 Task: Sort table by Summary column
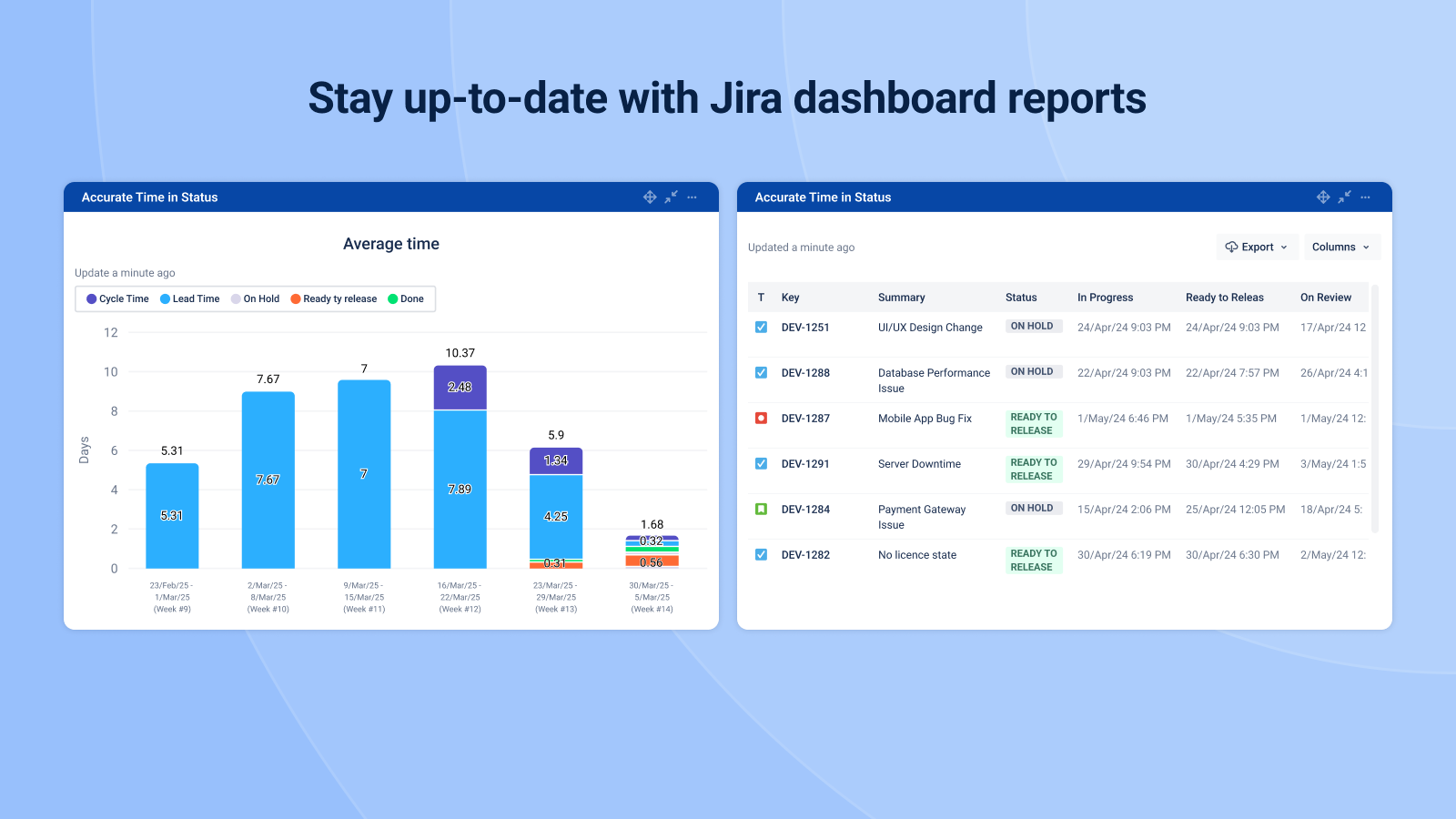[x=901, y=298]
